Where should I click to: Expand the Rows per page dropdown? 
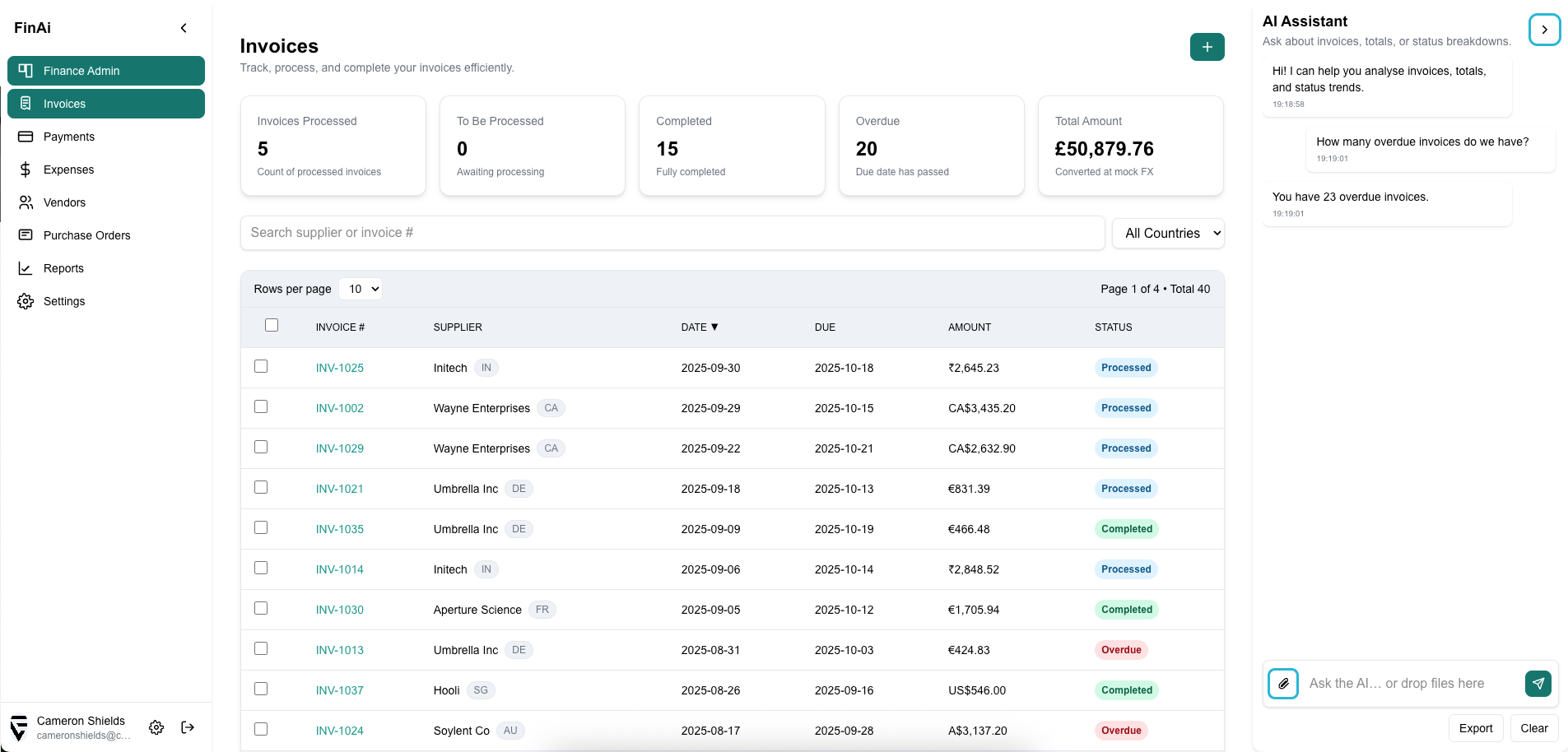point(361,289)
